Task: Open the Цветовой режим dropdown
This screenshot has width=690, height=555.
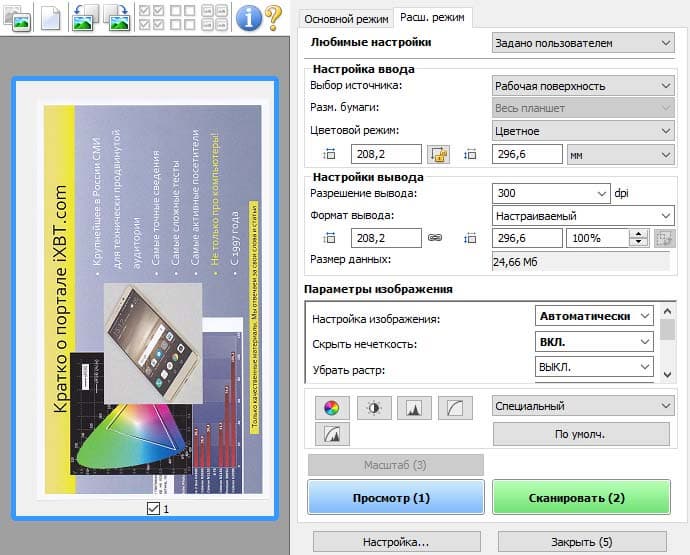Action: 583,131
